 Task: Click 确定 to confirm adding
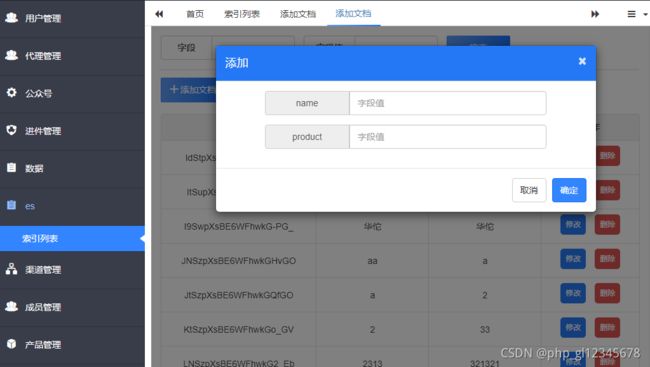click(569, 190)
